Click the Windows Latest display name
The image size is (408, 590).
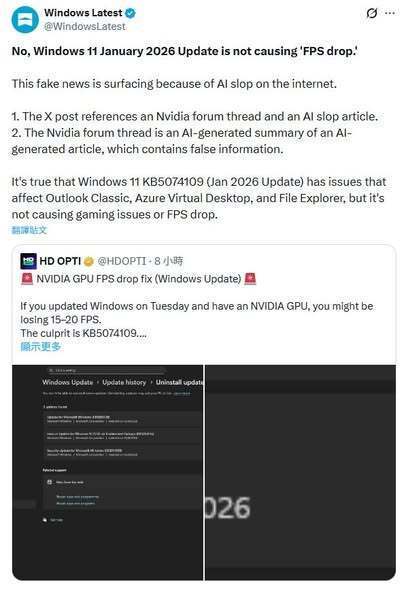83,13
